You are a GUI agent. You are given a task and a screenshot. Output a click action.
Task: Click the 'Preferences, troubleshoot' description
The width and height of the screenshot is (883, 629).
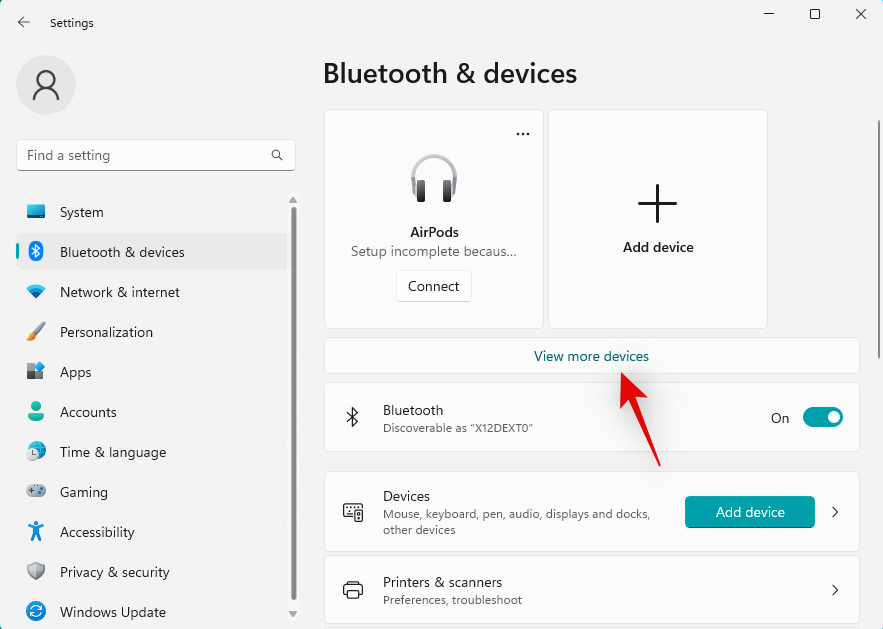pos(452,600)
